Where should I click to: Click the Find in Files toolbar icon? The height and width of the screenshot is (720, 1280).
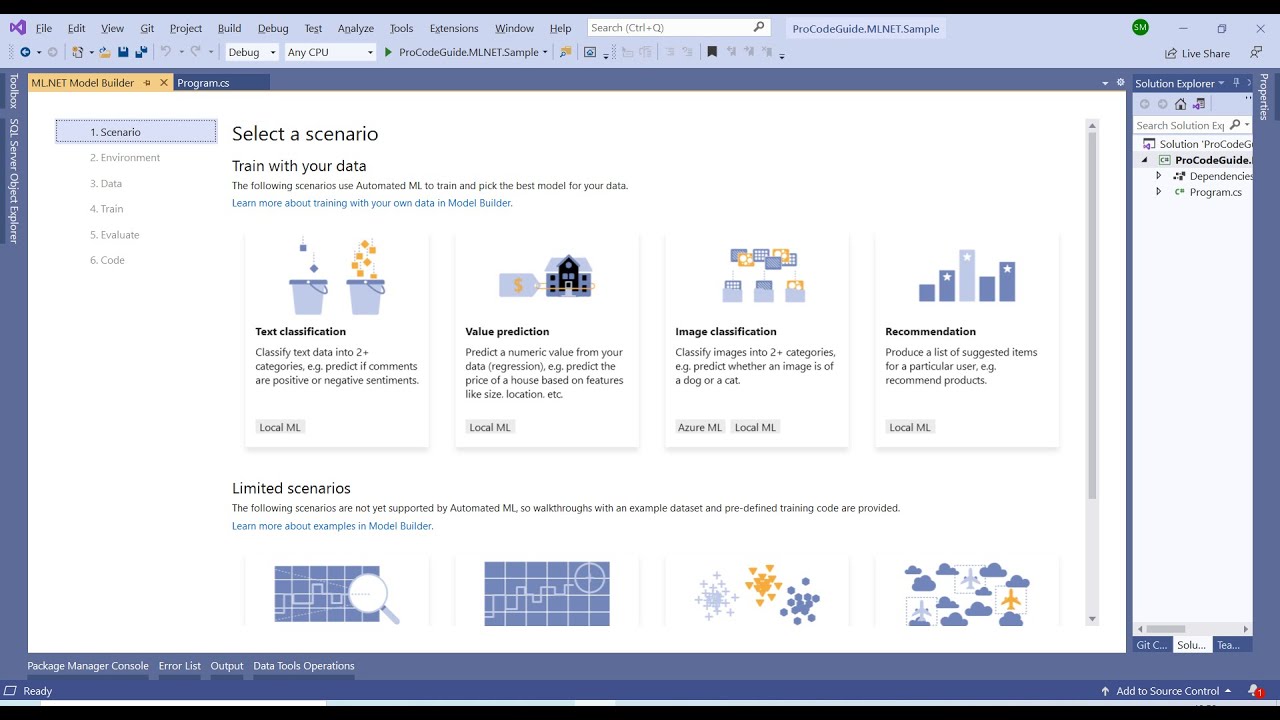tap(566, 52)
